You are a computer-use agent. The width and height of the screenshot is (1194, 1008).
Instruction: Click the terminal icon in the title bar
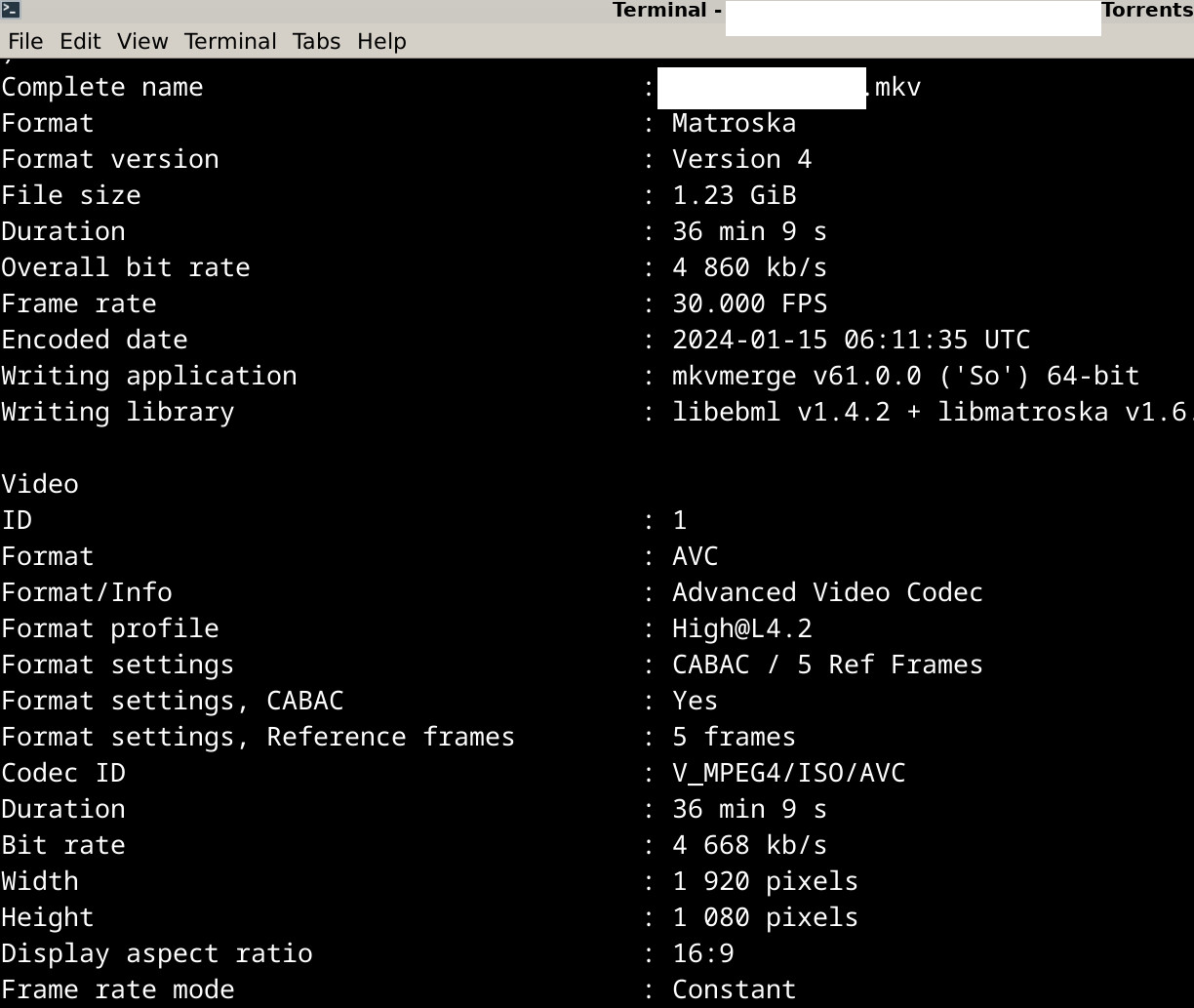coord(10,11)
